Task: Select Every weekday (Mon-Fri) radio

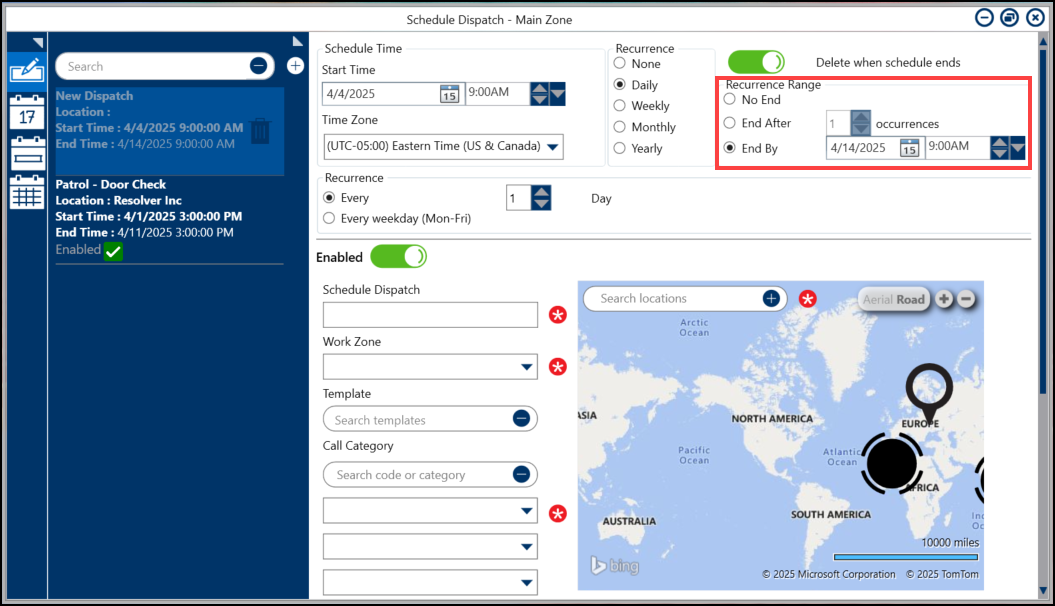Action: coord(329,219)
